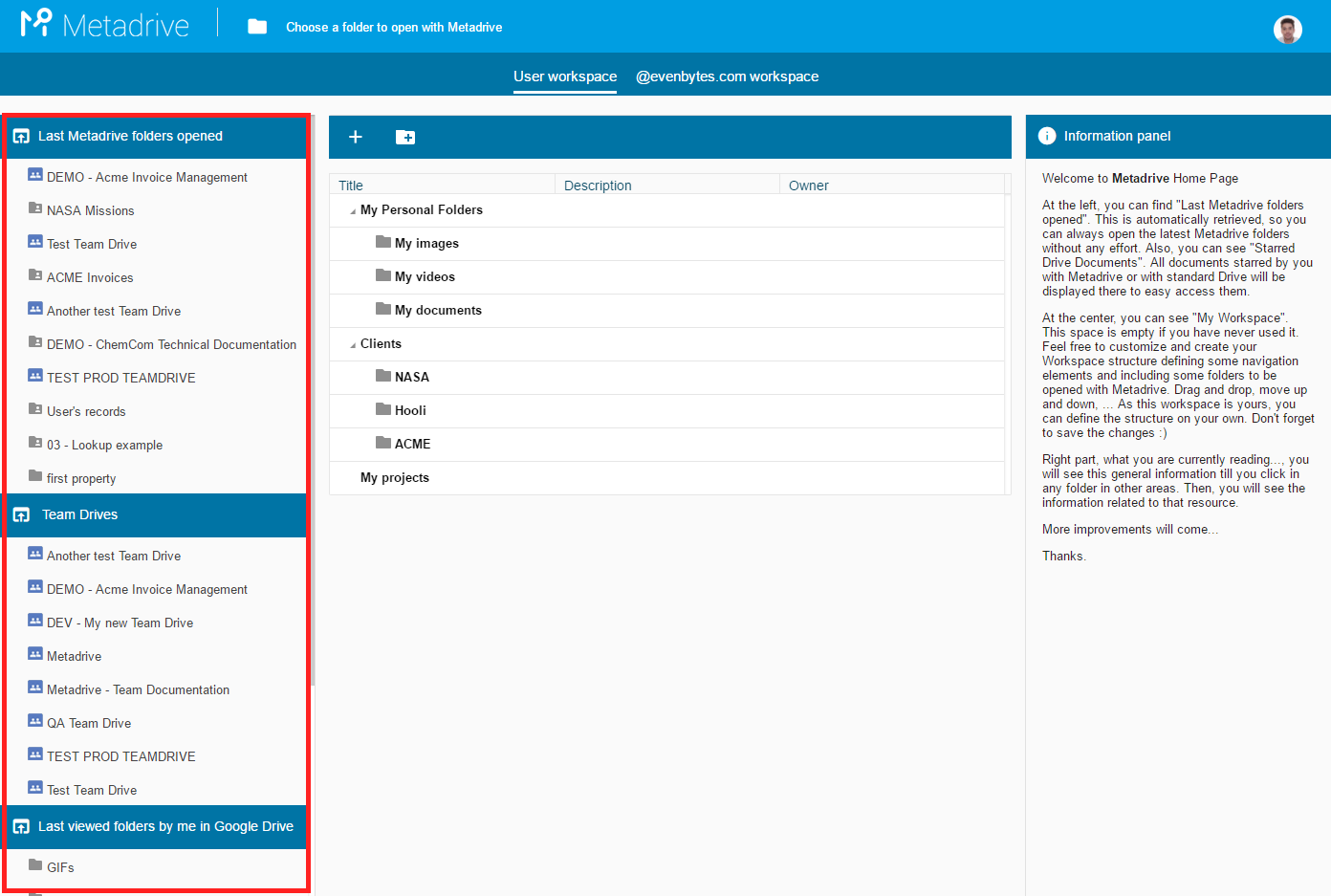The image size is (1331, 896).
Task: Click the left sidebar vertical scrollbar
Action: pyautogui.click(x=313, y=402)
